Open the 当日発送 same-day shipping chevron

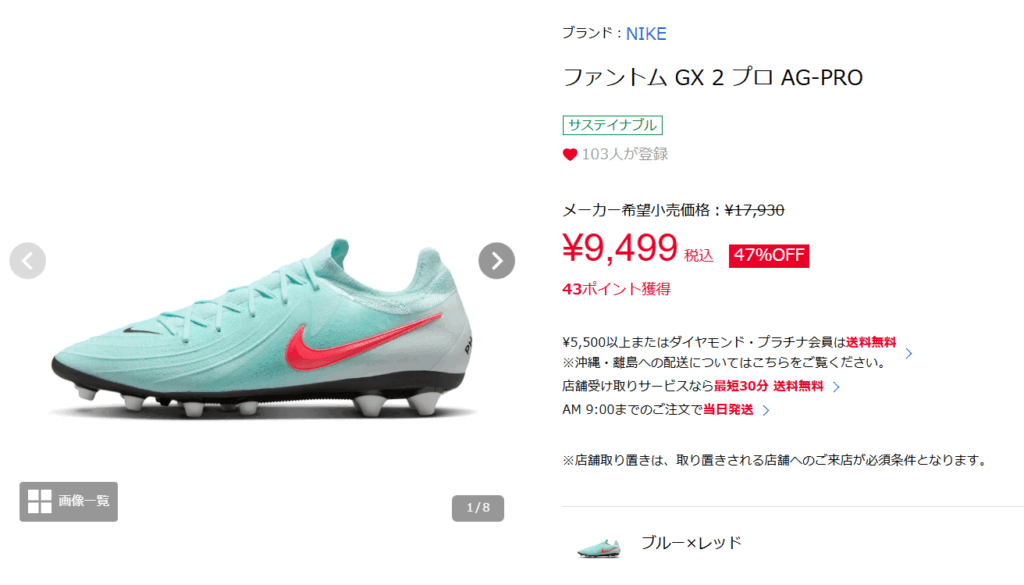coord(766,411)
